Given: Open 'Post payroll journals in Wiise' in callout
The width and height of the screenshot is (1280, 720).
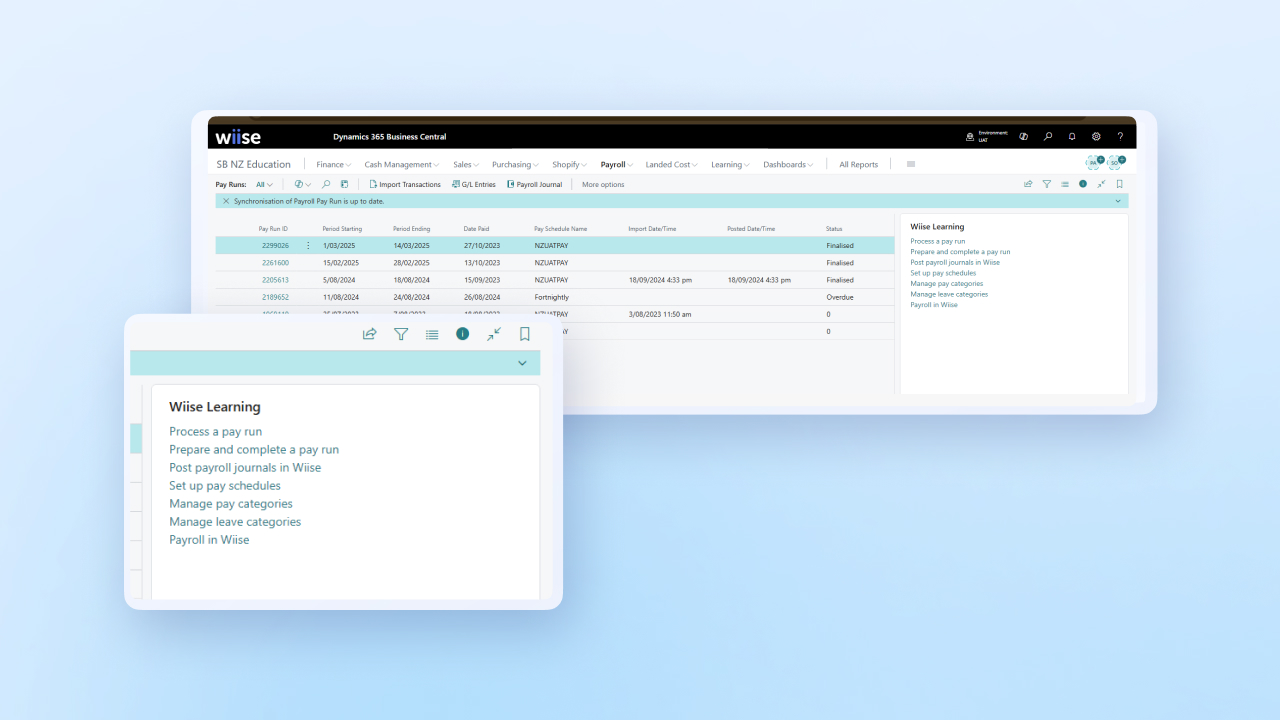Looking at the screenshot, I should click(245, 467).
